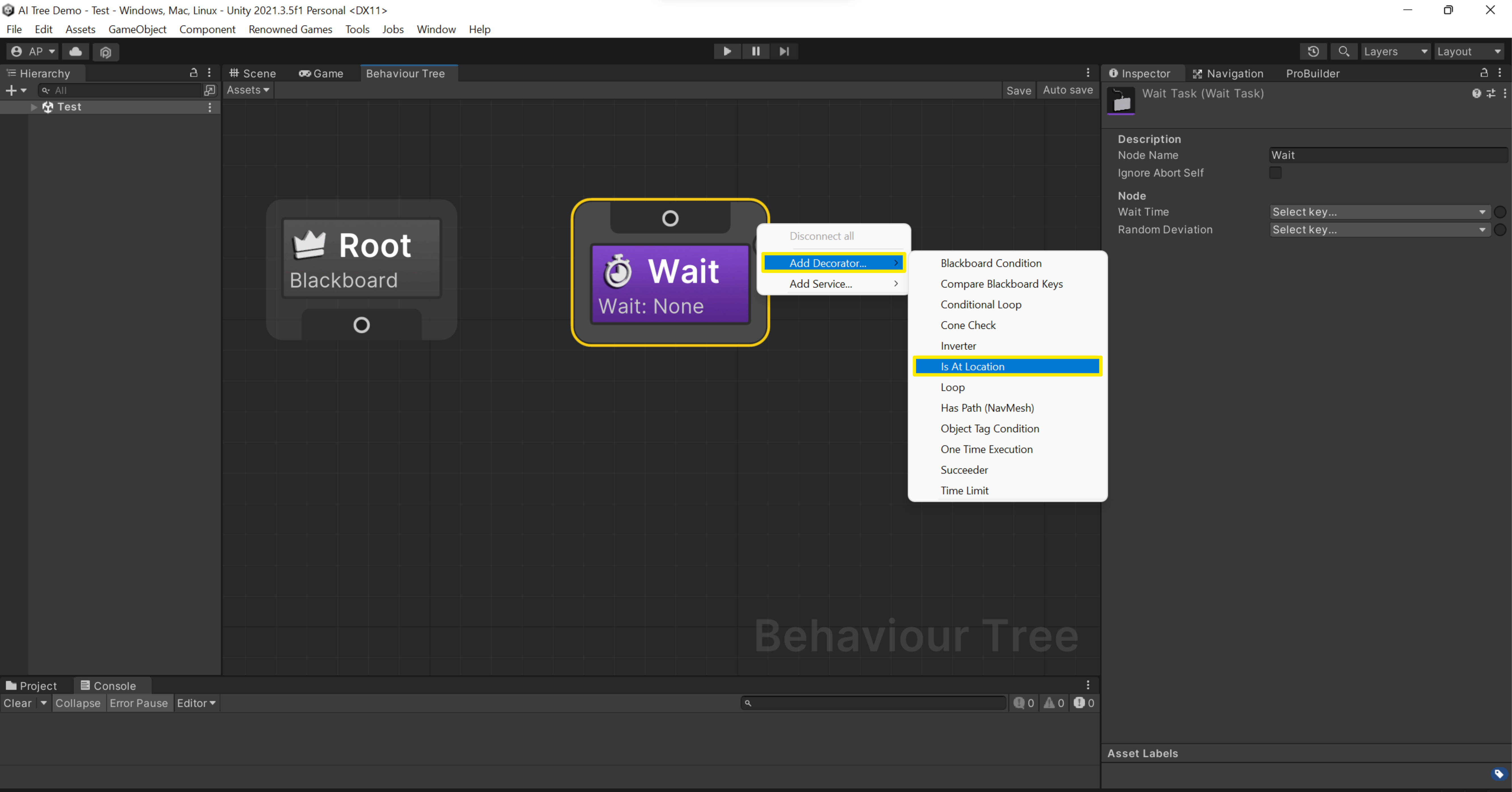
Task: Click the Undo History clock icon
Action: 1313,51
